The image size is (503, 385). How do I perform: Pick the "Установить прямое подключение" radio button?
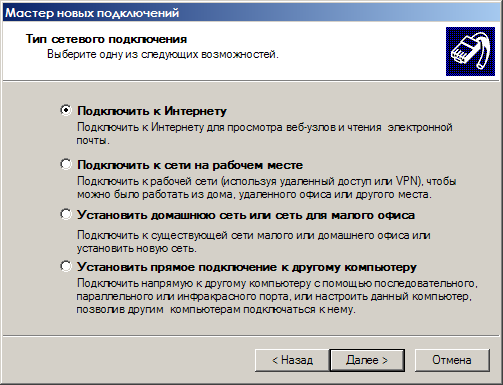(66, 266)
